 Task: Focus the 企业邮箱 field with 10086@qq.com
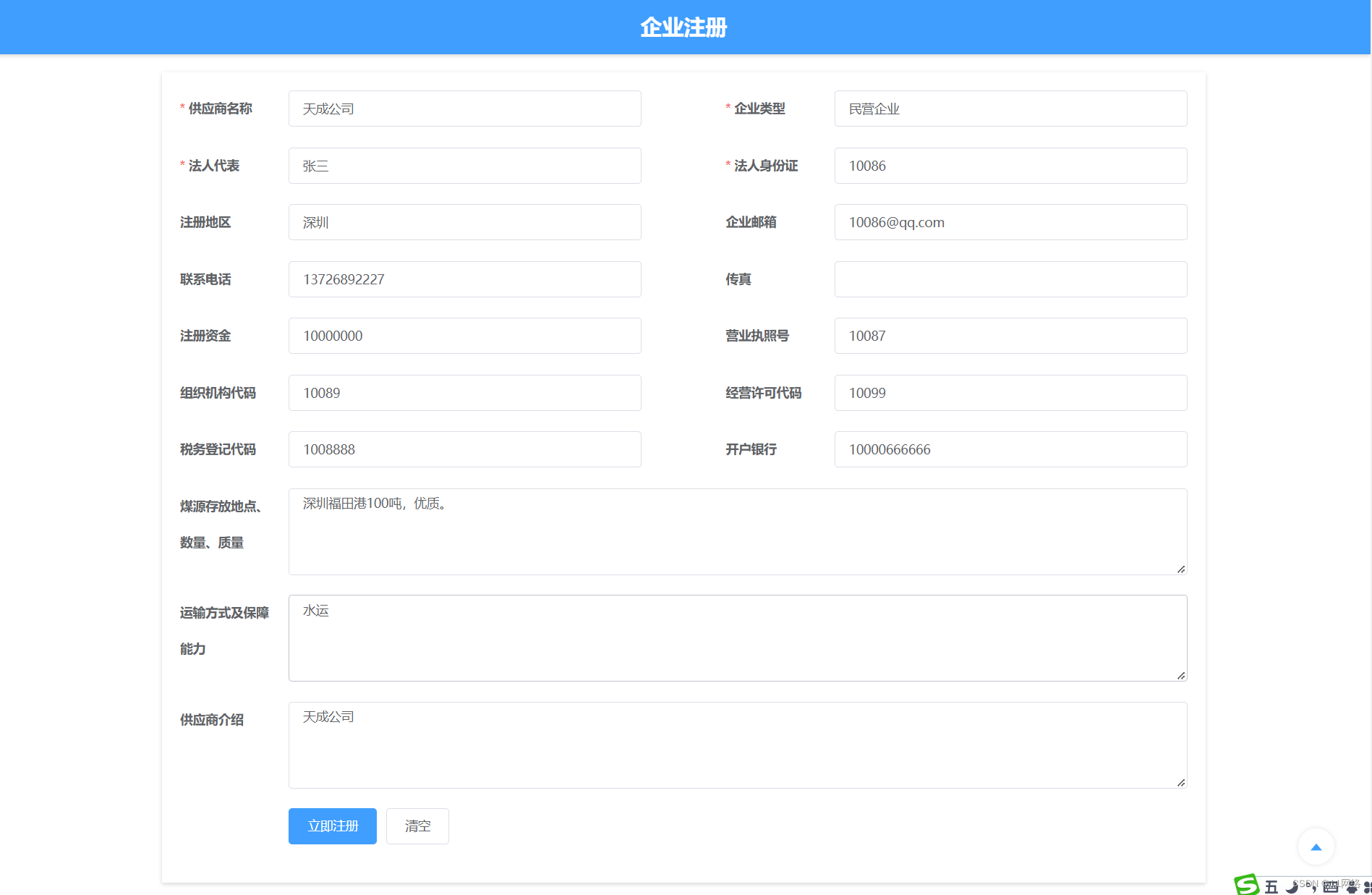coord(1010,222)
